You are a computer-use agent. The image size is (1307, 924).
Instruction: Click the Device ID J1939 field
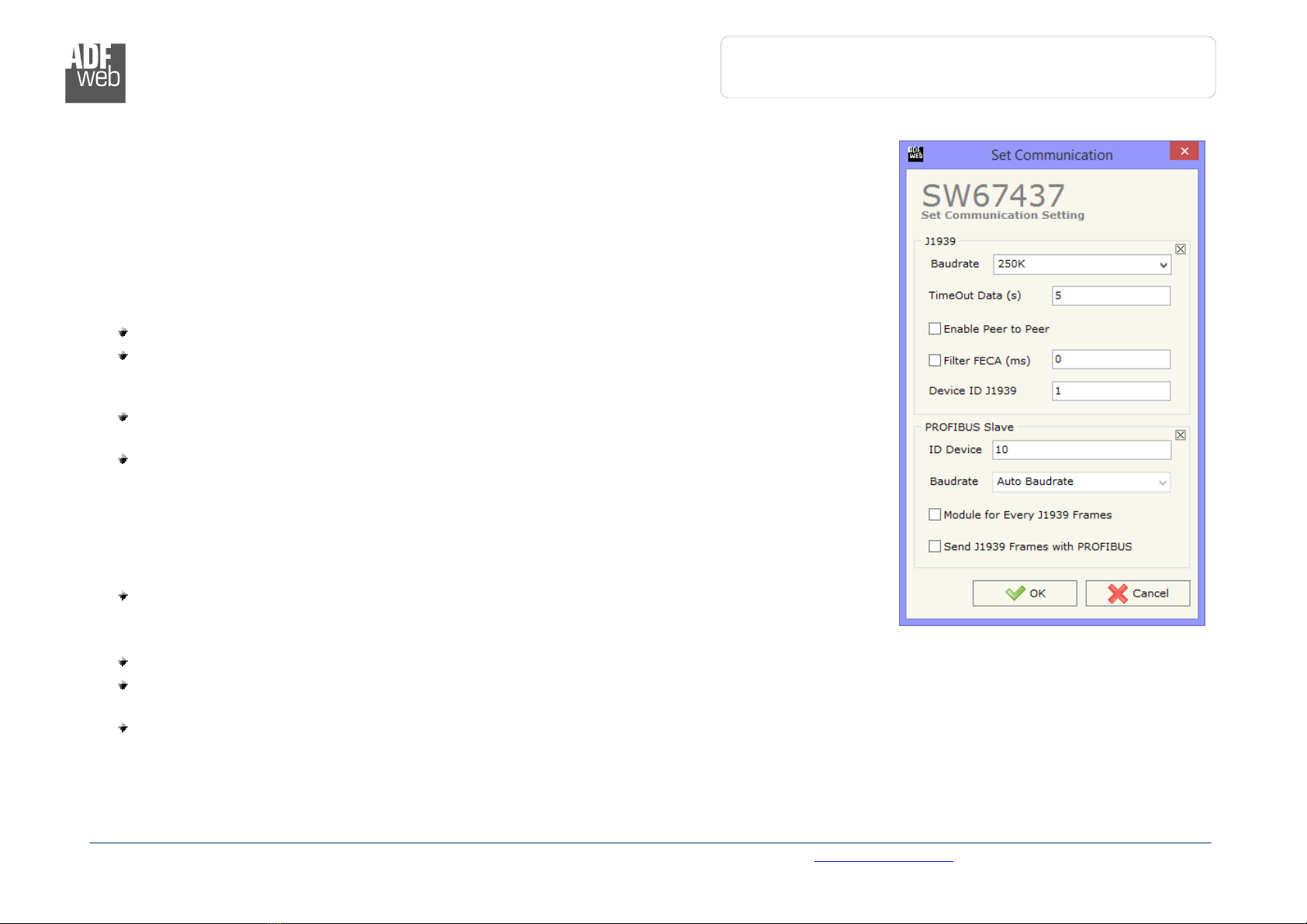pos(1111,391)
